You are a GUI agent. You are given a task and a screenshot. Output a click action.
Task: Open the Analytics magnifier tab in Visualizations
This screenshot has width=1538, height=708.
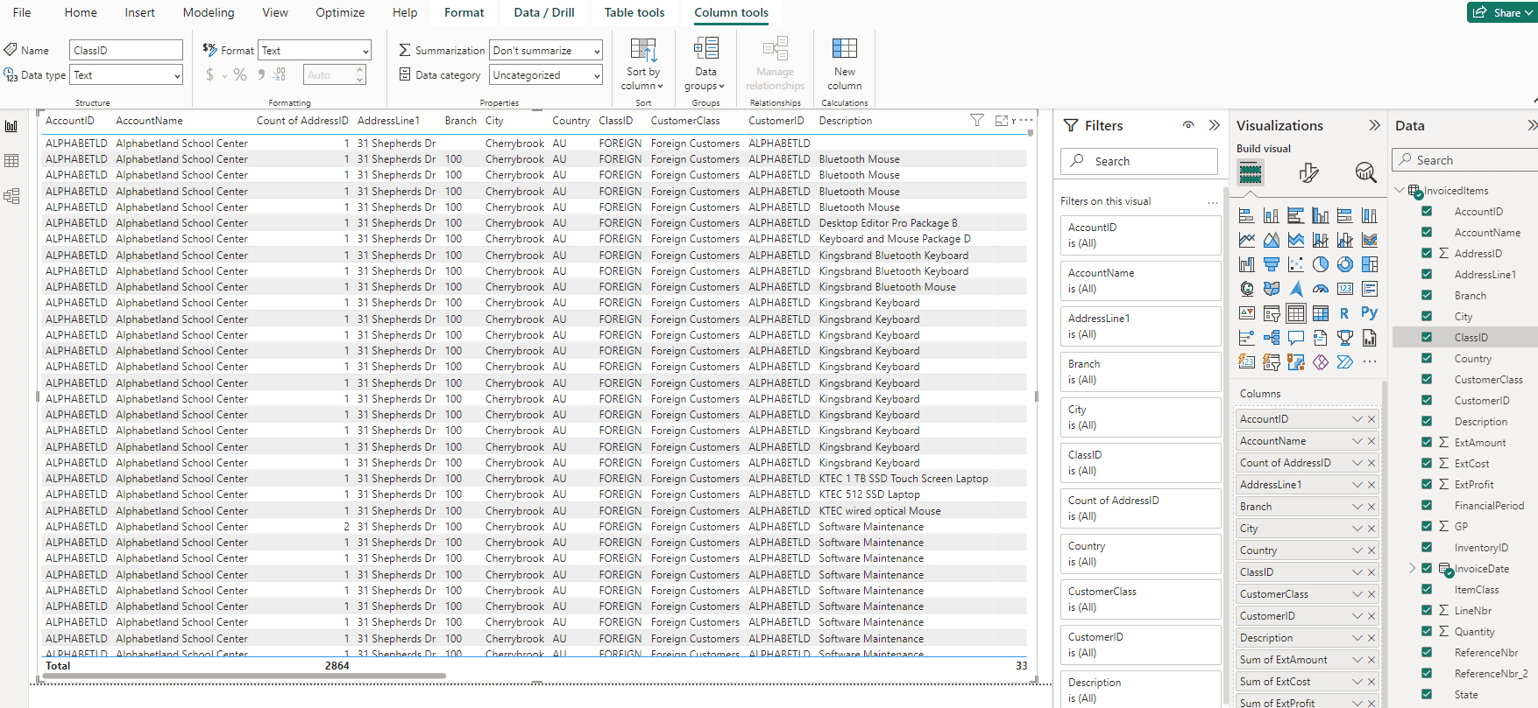click(x=1365, y=173)
